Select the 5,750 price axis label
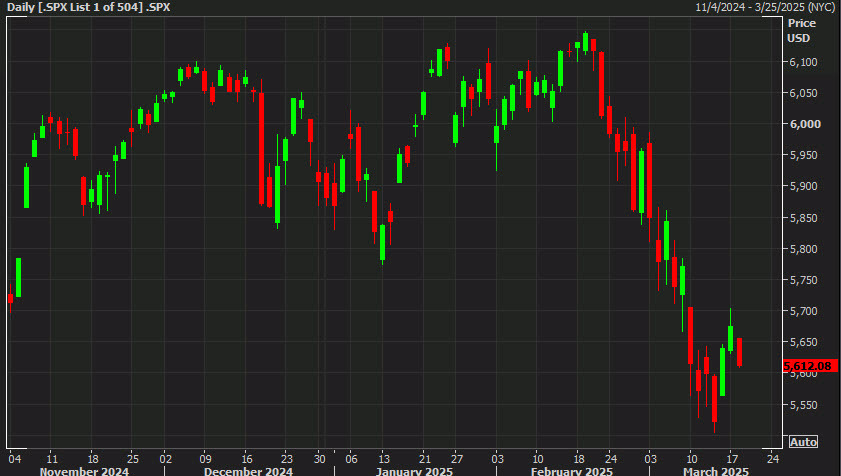 coord(803,280)
